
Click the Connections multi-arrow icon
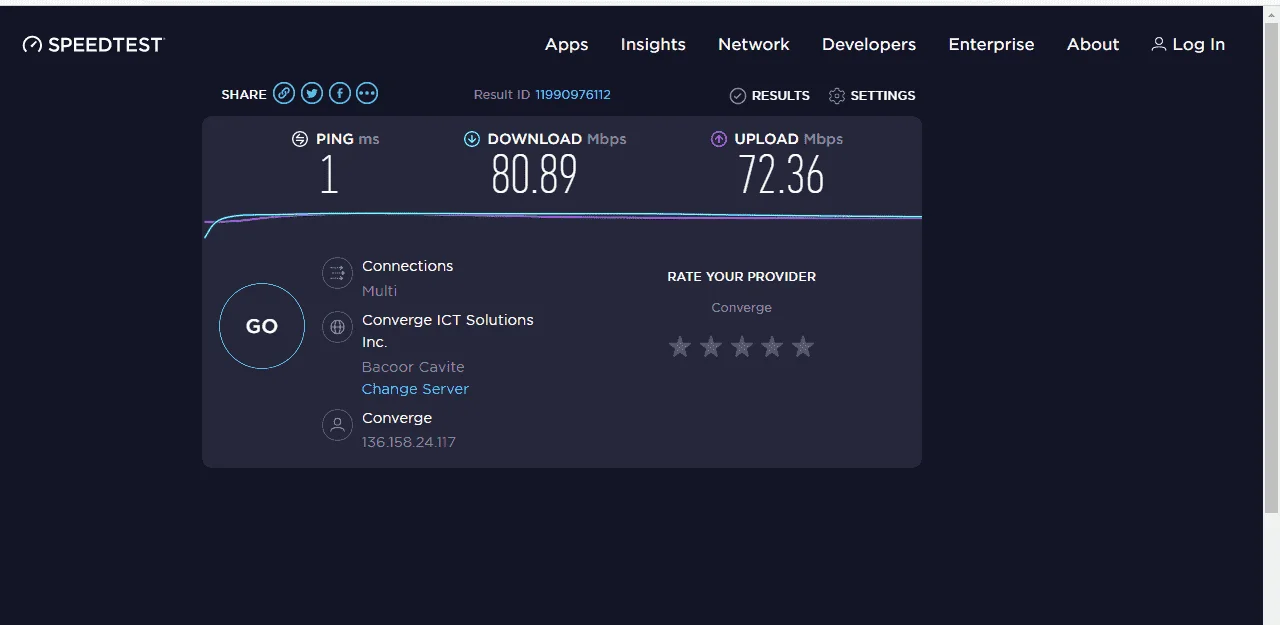[x=337, y=273]
